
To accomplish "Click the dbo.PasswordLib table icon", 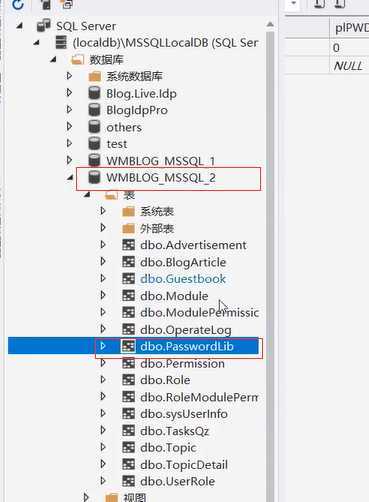I will click(x=128, y=346).
